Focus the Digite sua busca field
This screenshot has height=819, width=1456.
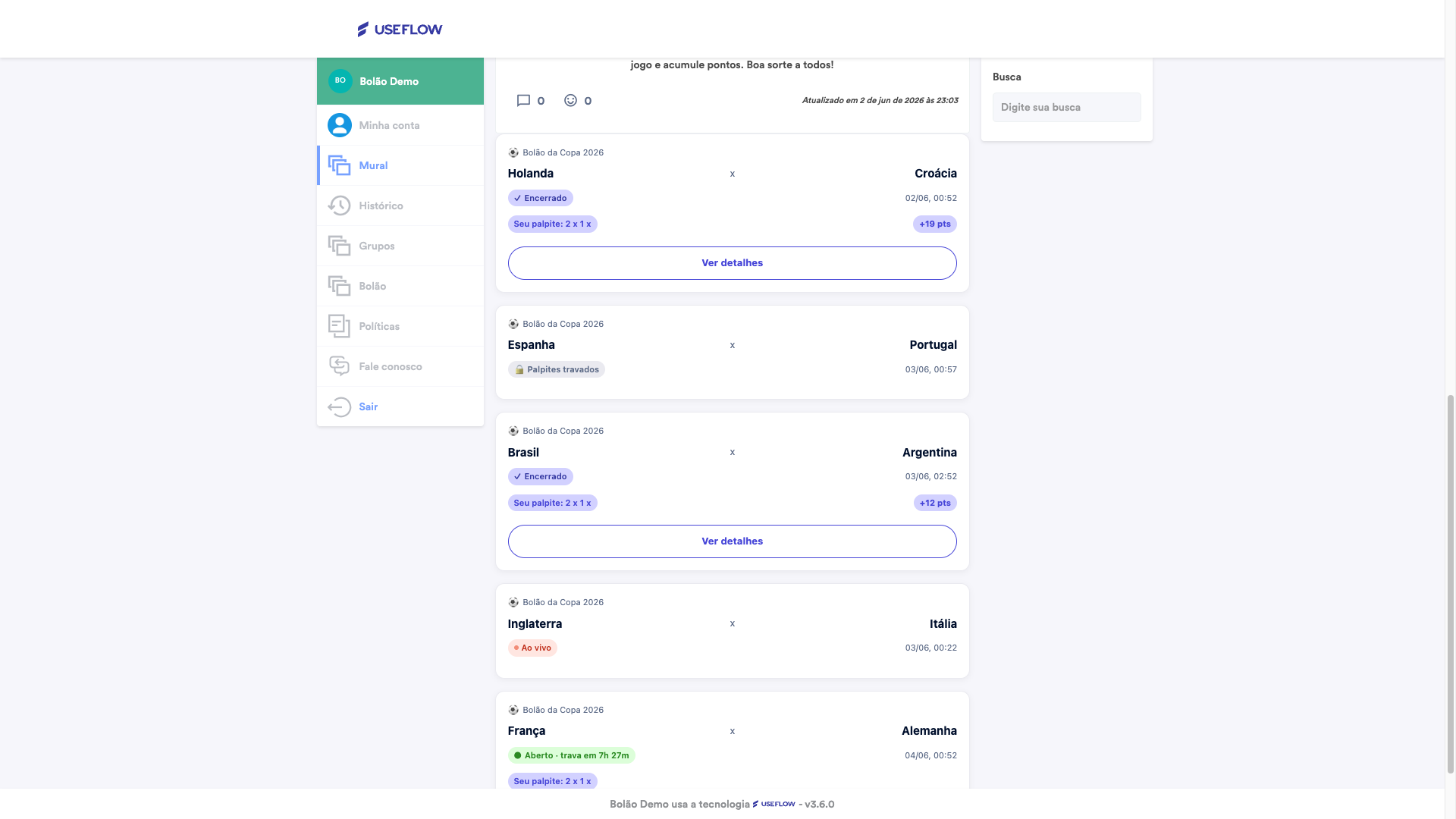point(1067,107)
